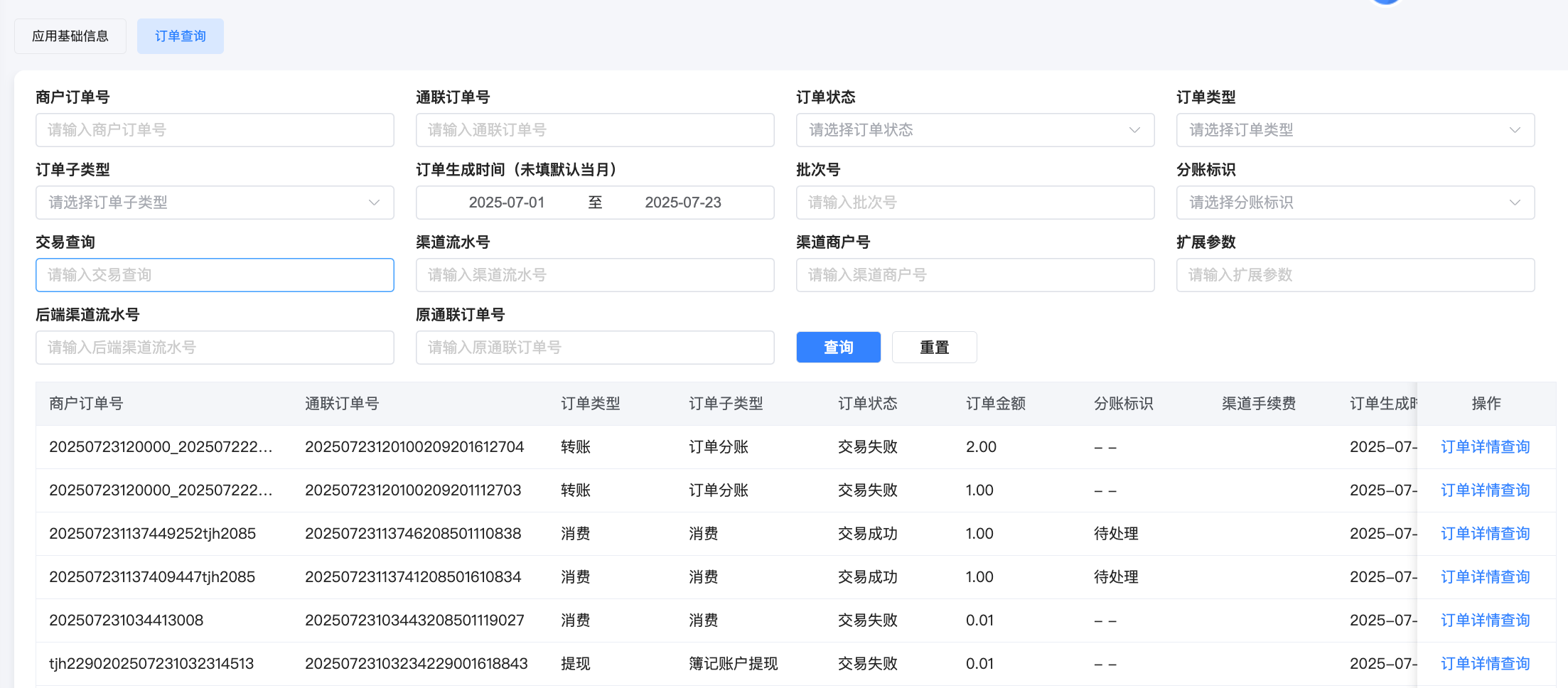
Task: Click the 提现 order type cell
Action: pos(576,664)
